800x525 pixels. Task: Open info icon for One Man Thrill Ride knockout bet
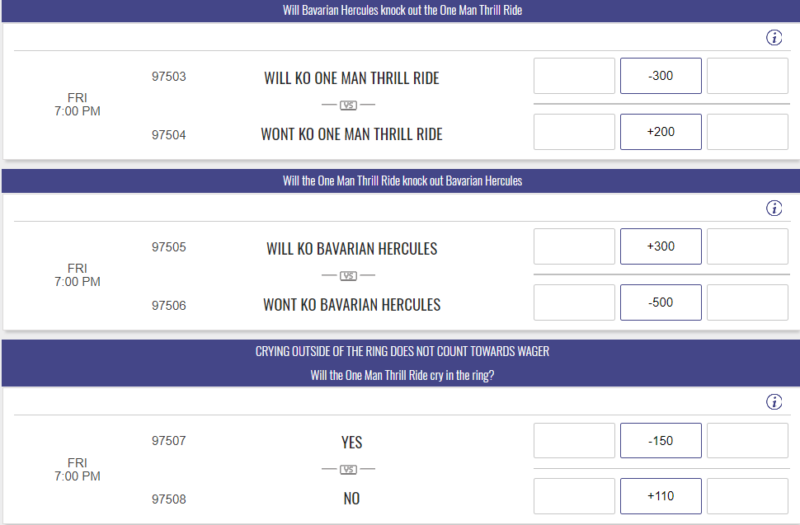[774, 208]
